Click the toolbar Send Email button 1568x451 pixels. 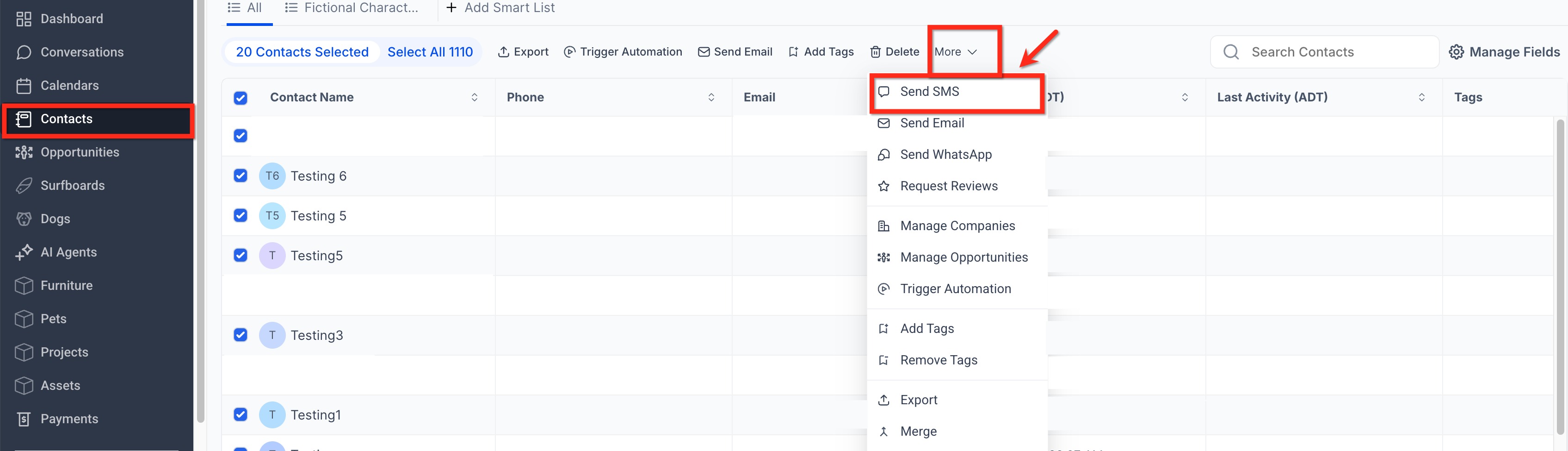[x=735, y=52]
